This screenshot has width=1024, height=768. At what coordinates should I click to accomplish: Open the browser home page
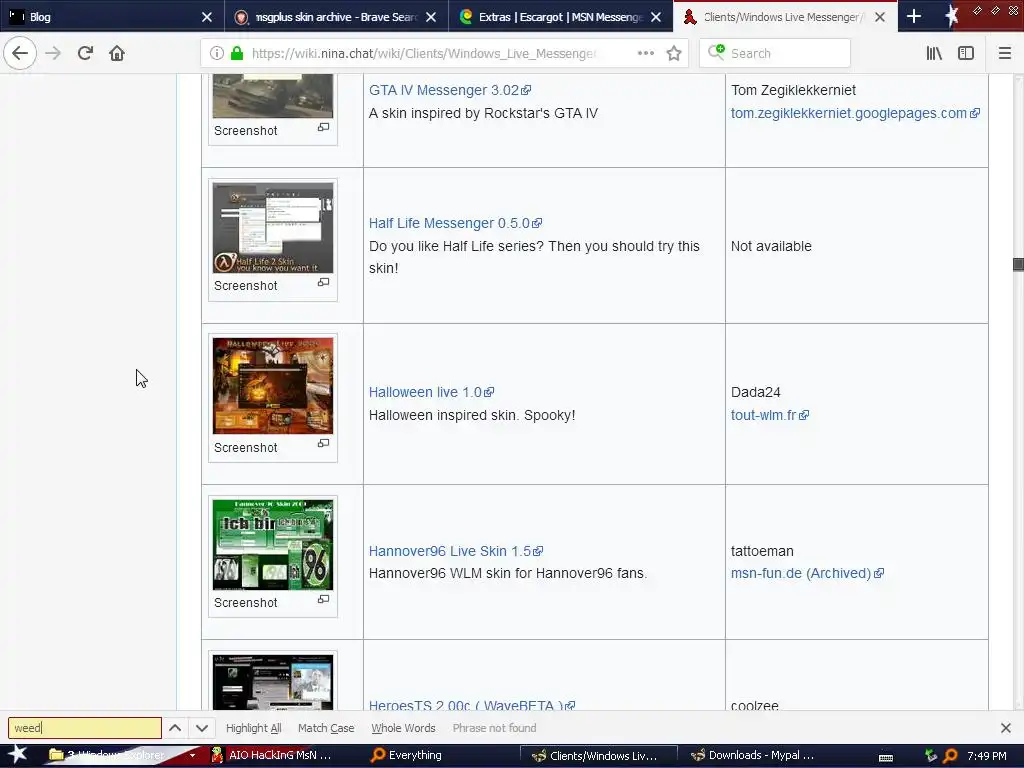coord(117,53)
